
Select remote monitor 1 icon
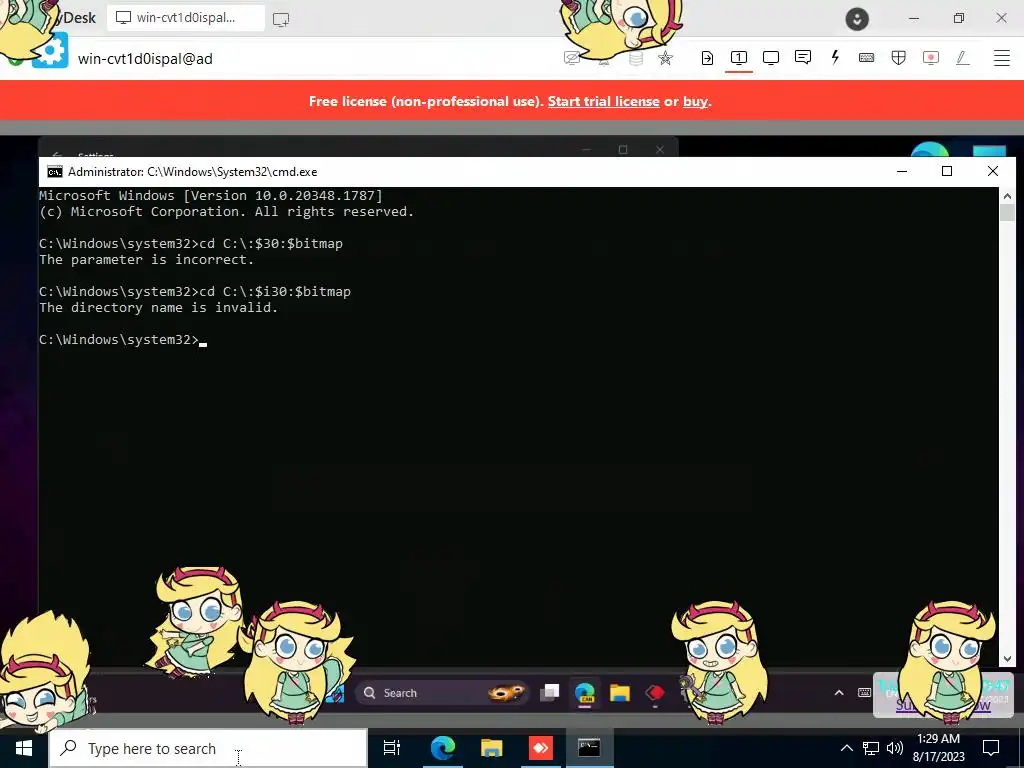[739, 58]
